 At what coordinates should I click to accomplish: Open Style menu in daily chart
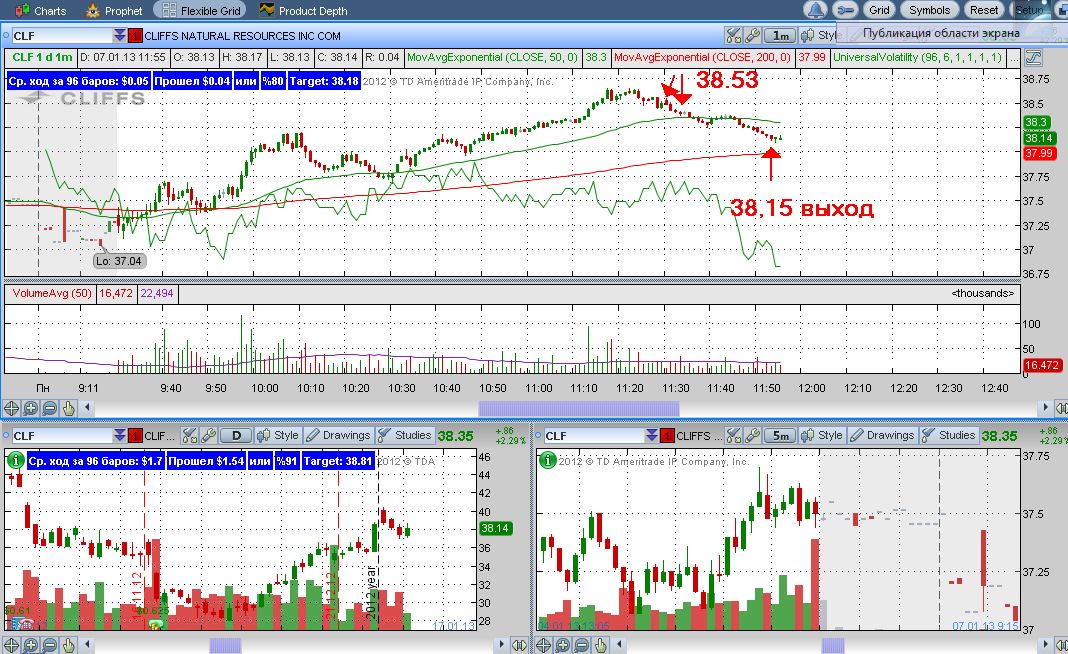click(x=278, y=435)
